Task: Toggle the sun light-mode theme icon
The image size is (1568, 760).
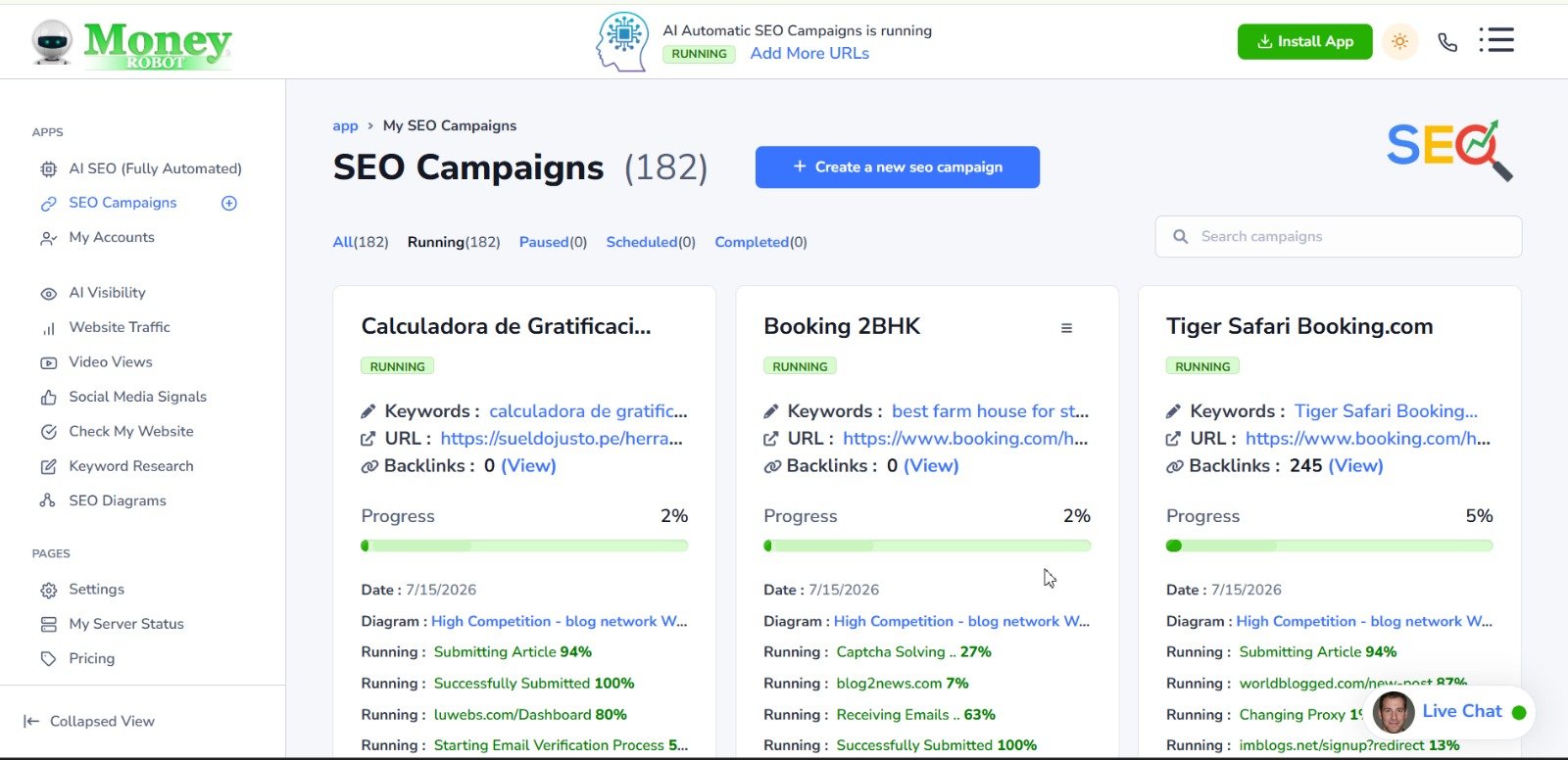Action: (x=1399, y=41)
